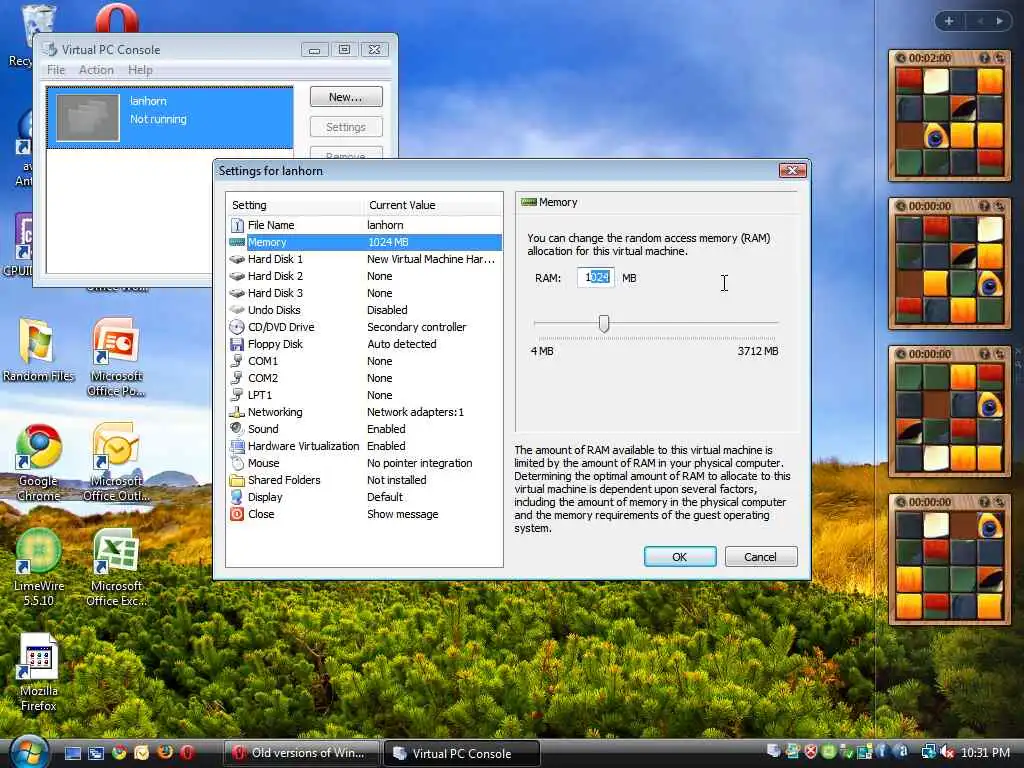Open the File menu in Virtual PC Console

(56, 70)
